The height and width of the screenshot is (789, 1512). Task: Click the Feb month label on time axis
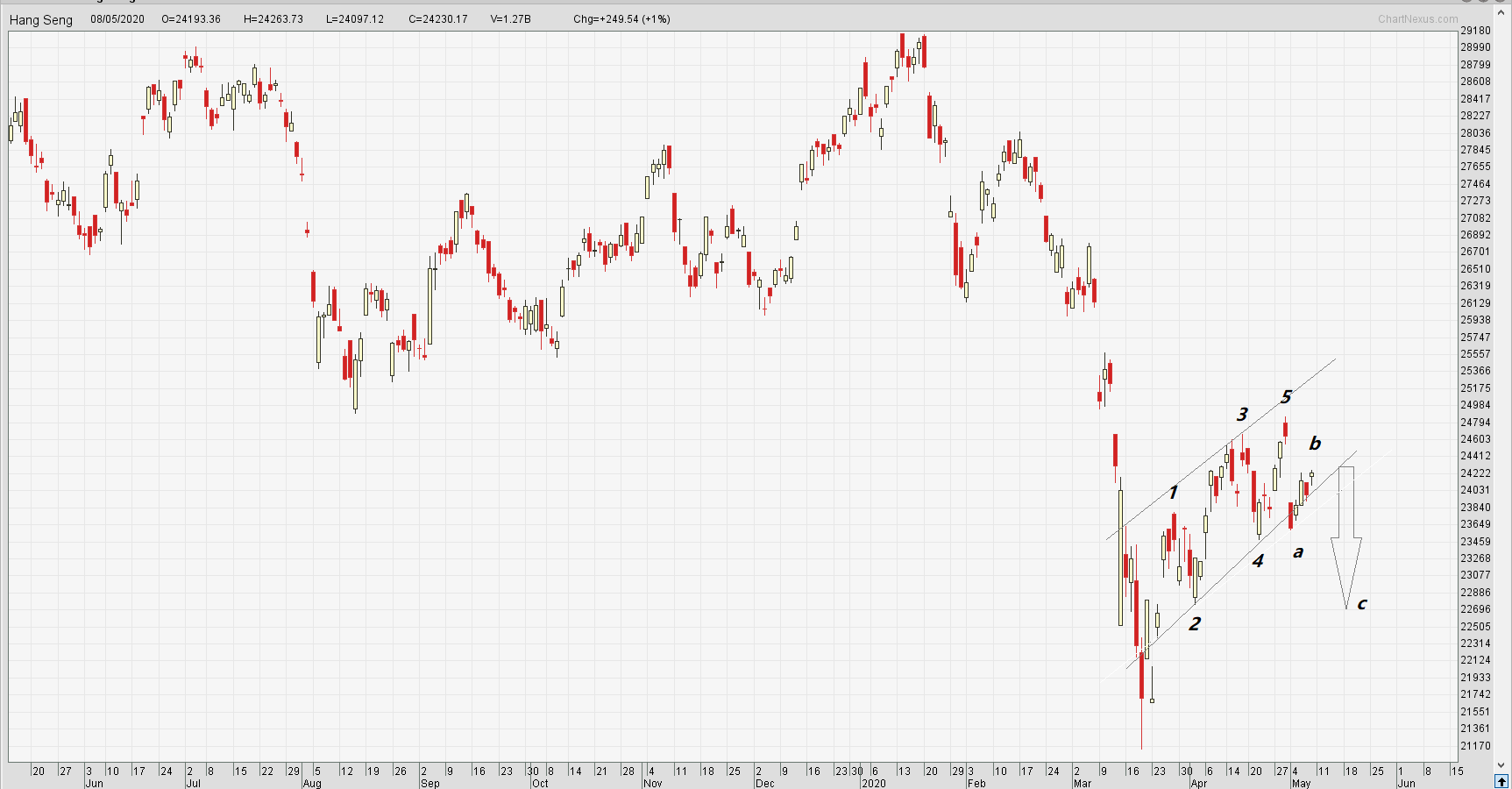(976, 783)
